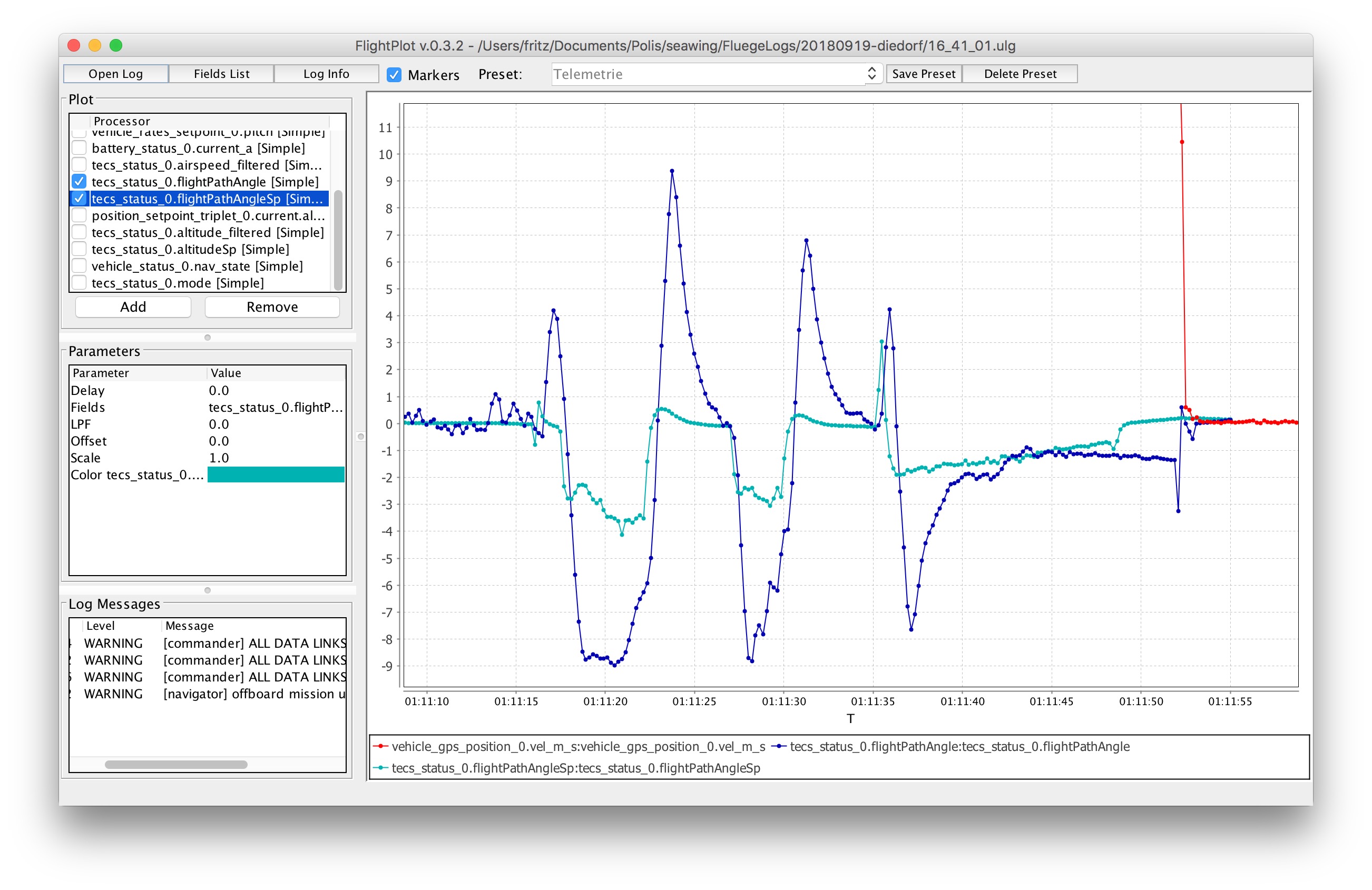Disable the Markers checkbox
The width and height of the screenshot is (1372, 890).
[394, 75]
